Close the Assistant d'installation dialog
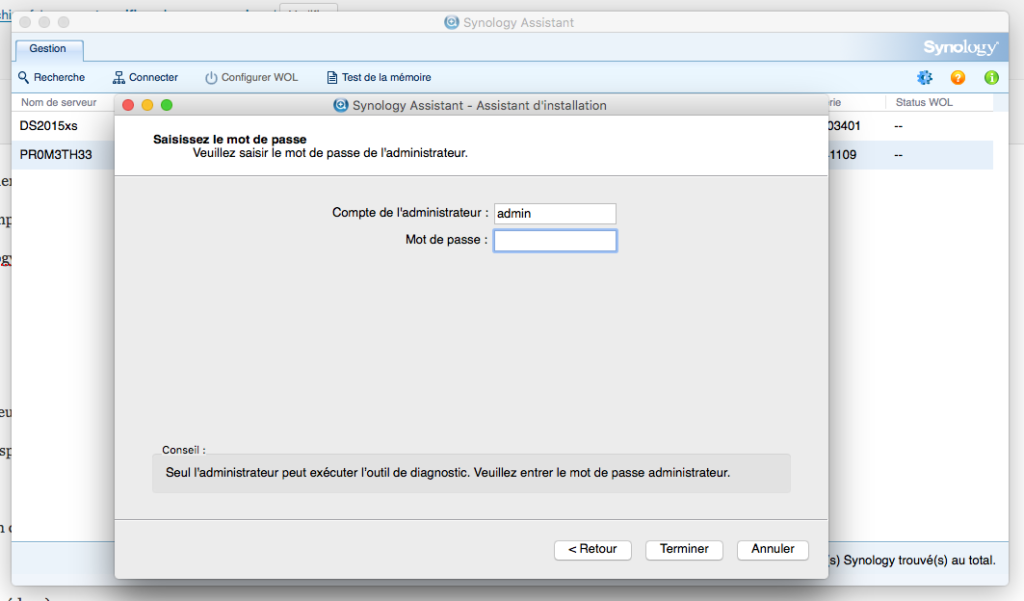Image resolution: width=1024 pixels, height=601 pixels. [128, 105]
